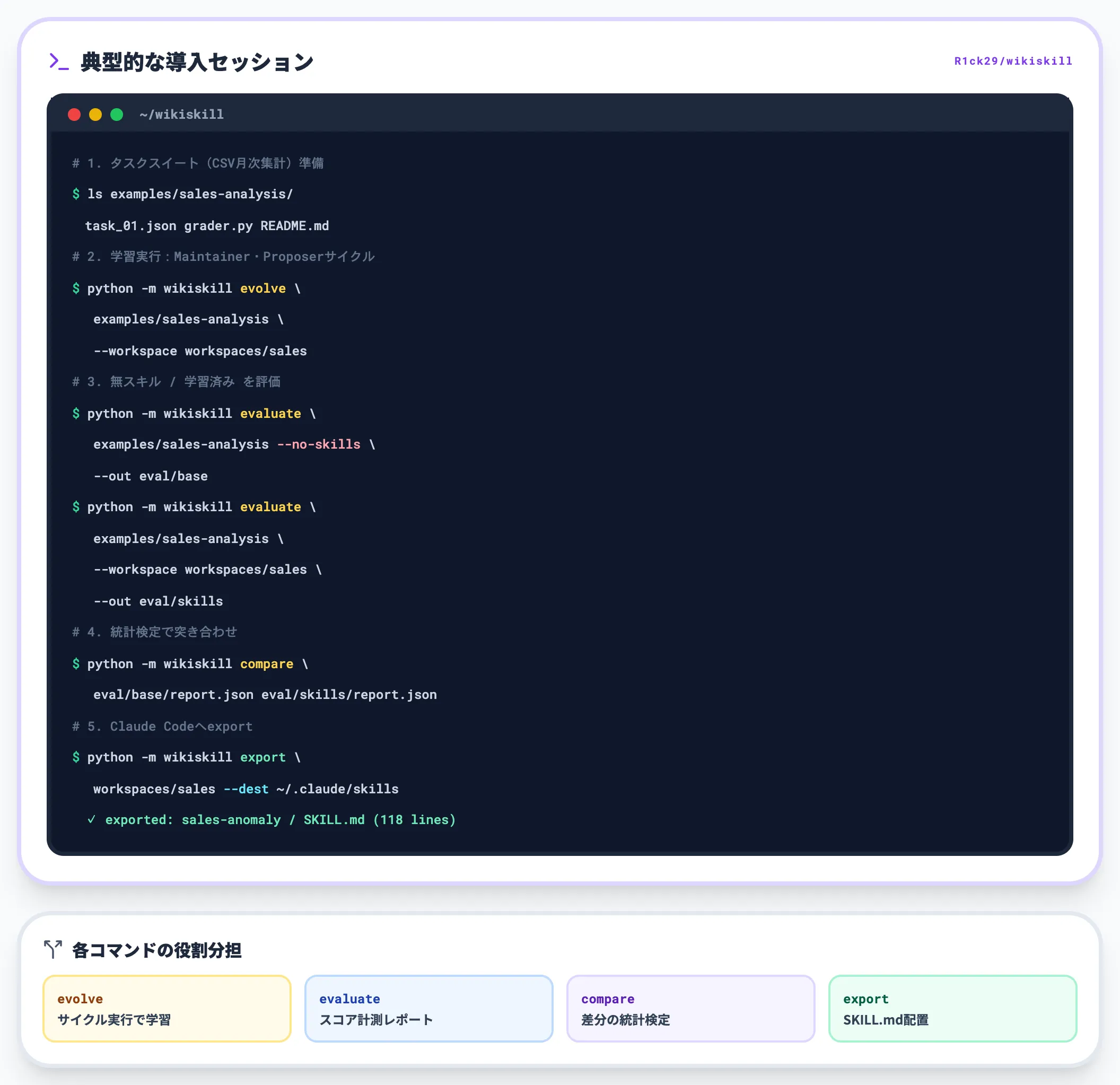Click the cyan '--dest' flag
Viewport: 1120px width, 1085px height.
[246, 789]
